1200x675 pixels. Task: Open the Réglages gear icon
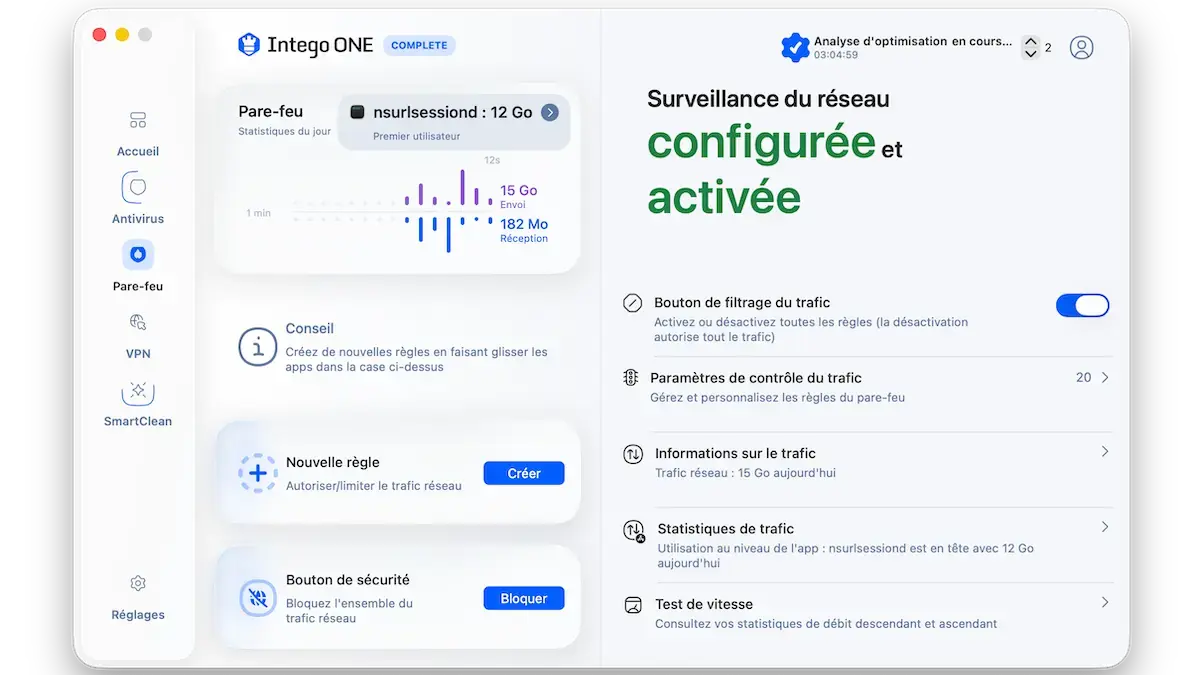[138, 583]
